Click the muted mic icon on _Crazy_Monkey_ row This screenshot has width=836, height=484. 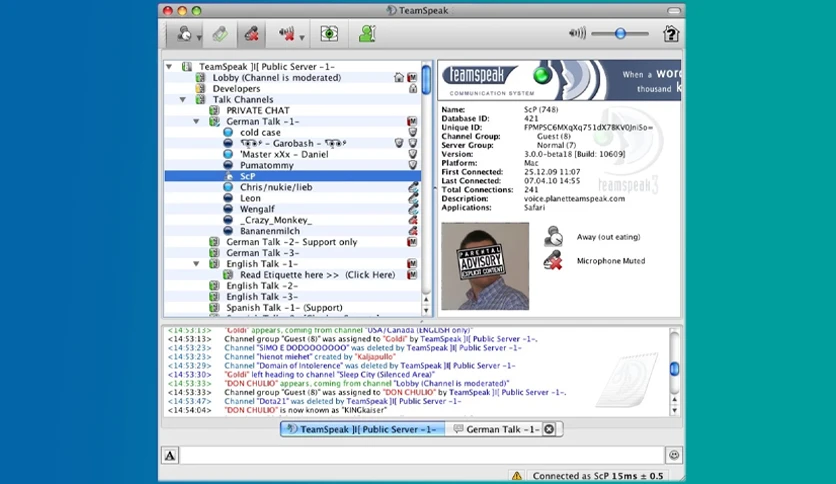click(x=413, y=220)
